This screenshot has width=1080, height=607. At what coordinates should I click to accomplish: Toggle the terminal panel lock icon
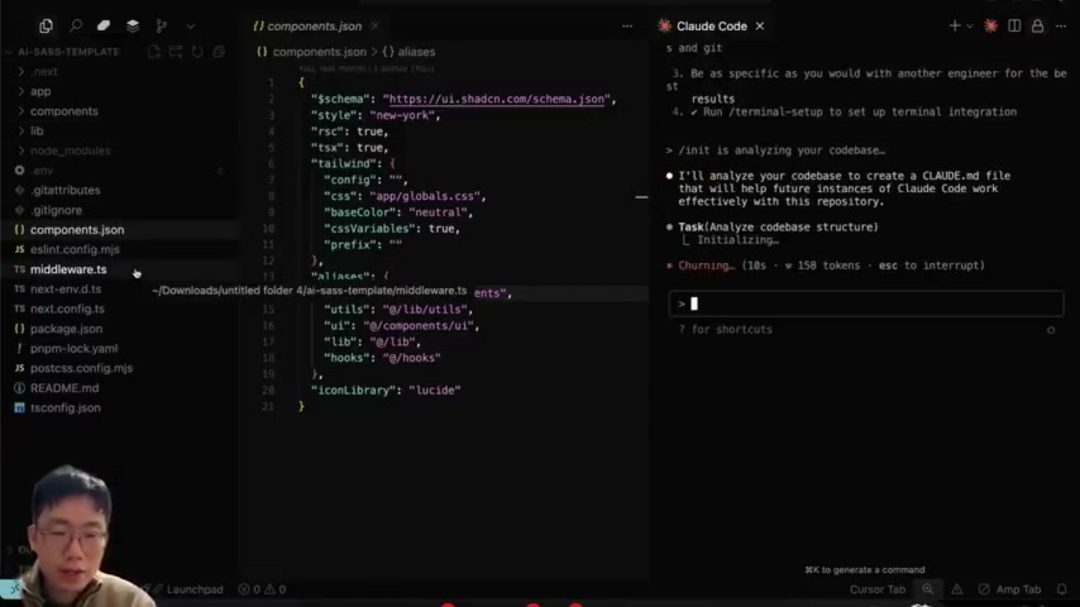pyautogui.click(x=1037, y=26)
